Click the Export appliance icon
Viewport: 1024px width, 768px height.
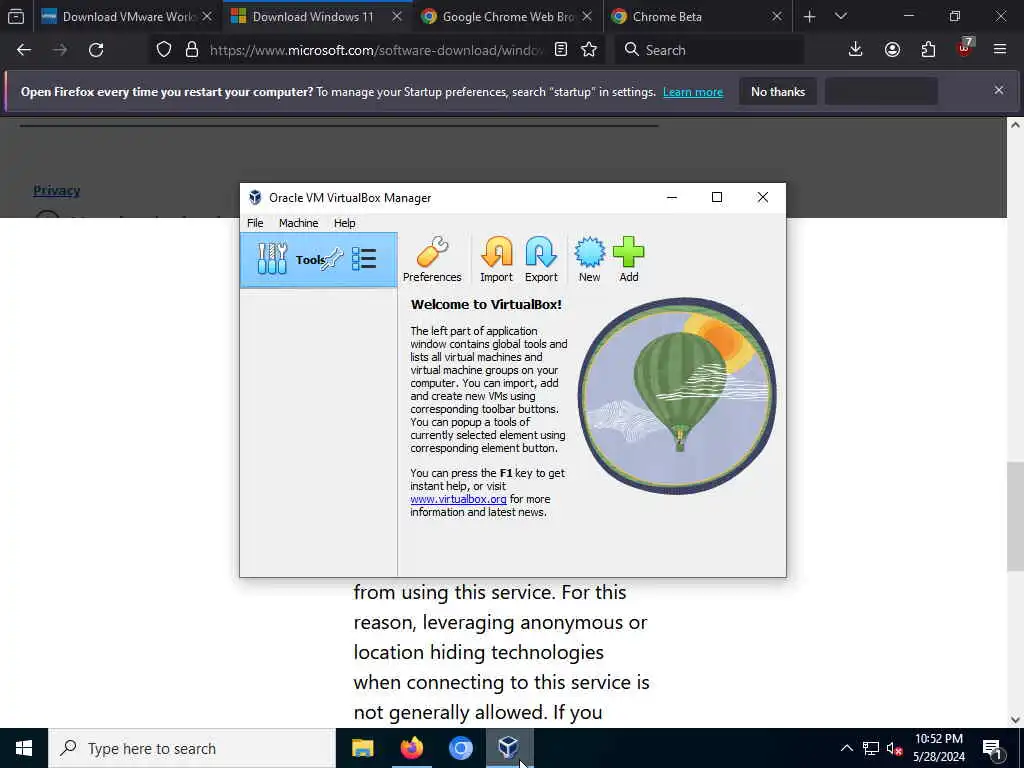click(541, 259)
